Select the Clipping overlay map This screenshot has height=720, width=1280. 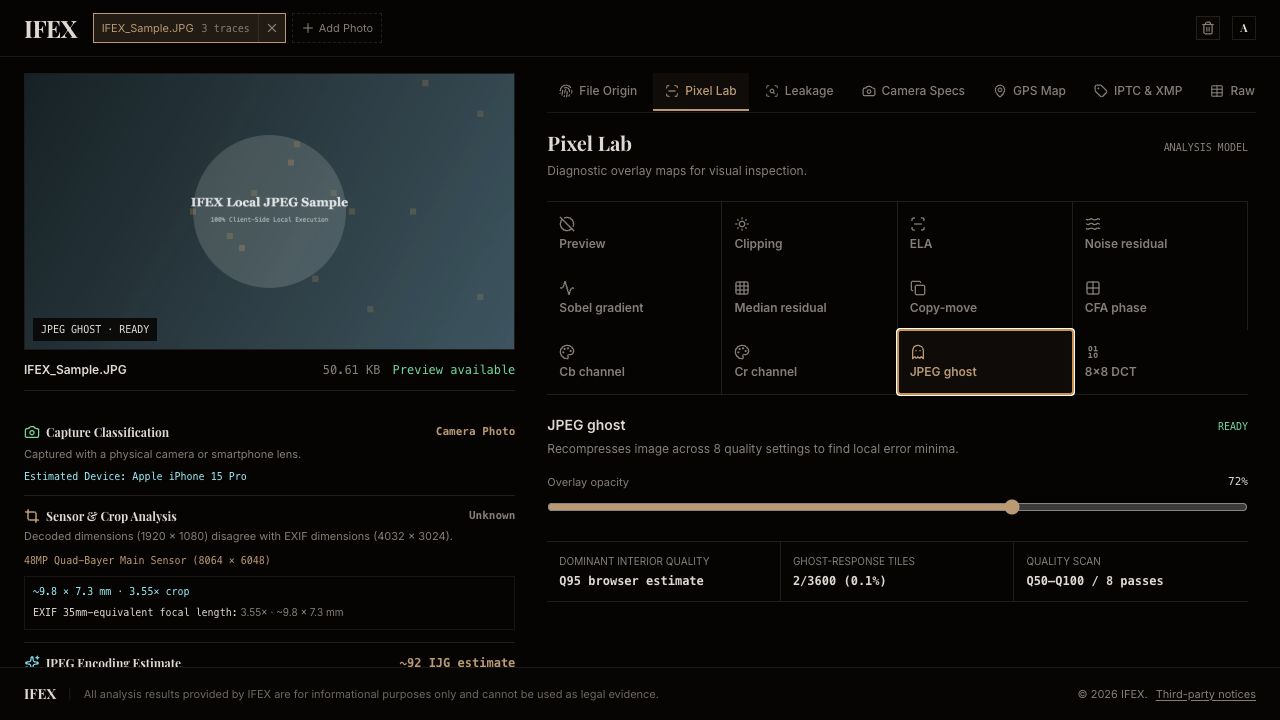(x=809, y=234)
